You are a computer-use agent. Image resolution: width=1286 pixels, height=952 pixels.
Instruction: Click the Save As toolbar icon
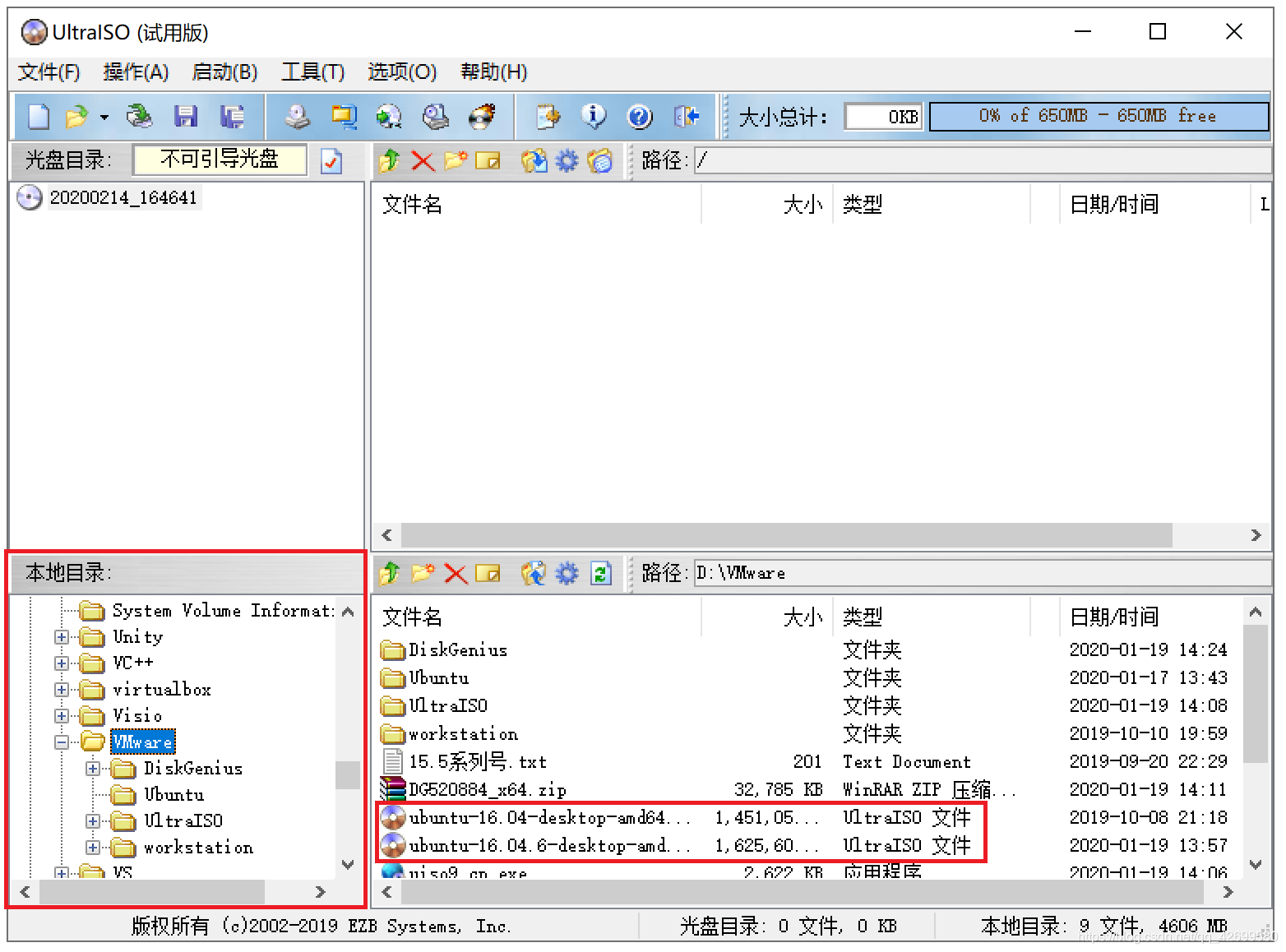(232, 117)
